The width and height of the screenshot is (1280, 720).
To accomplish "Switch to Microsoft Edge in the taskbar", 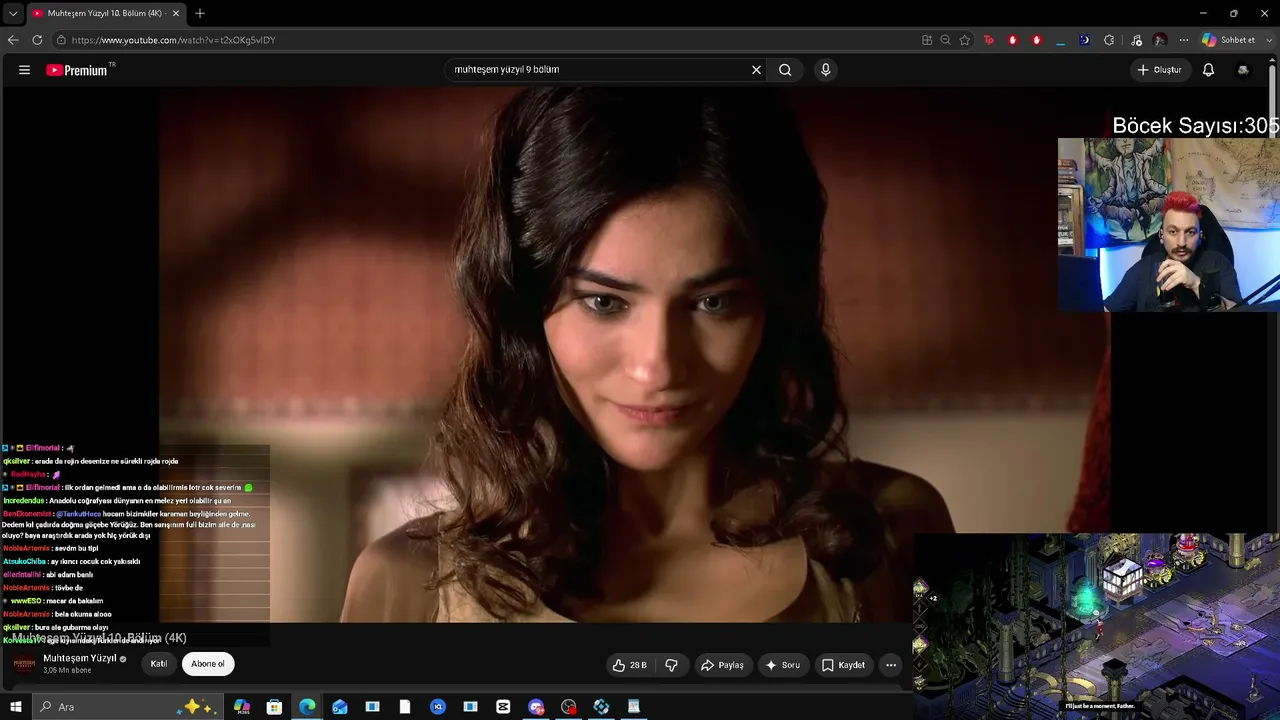I will 307,707.
